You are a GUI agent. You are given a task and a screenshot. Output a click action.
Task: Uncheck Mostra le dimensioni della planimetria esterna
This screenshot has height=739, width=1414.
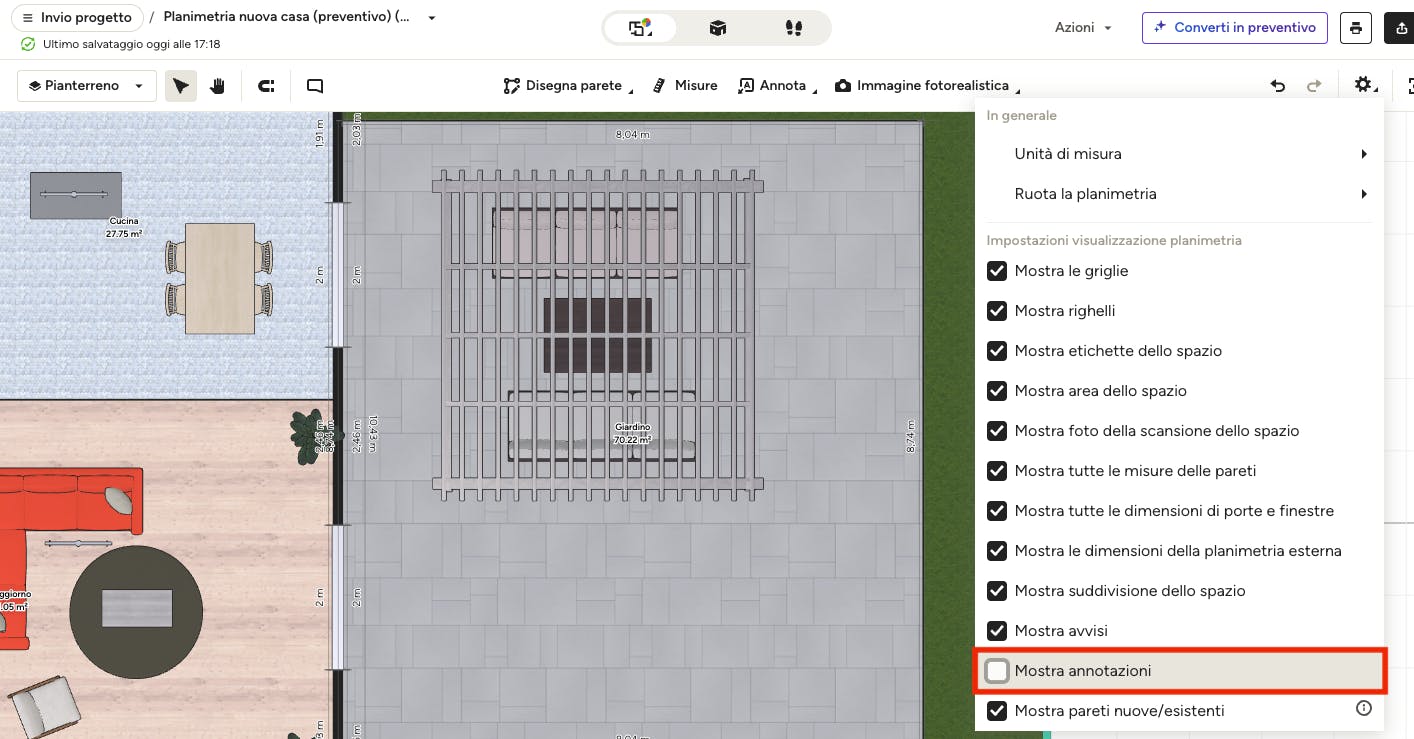pyautogui.click(x=997, y=551)
